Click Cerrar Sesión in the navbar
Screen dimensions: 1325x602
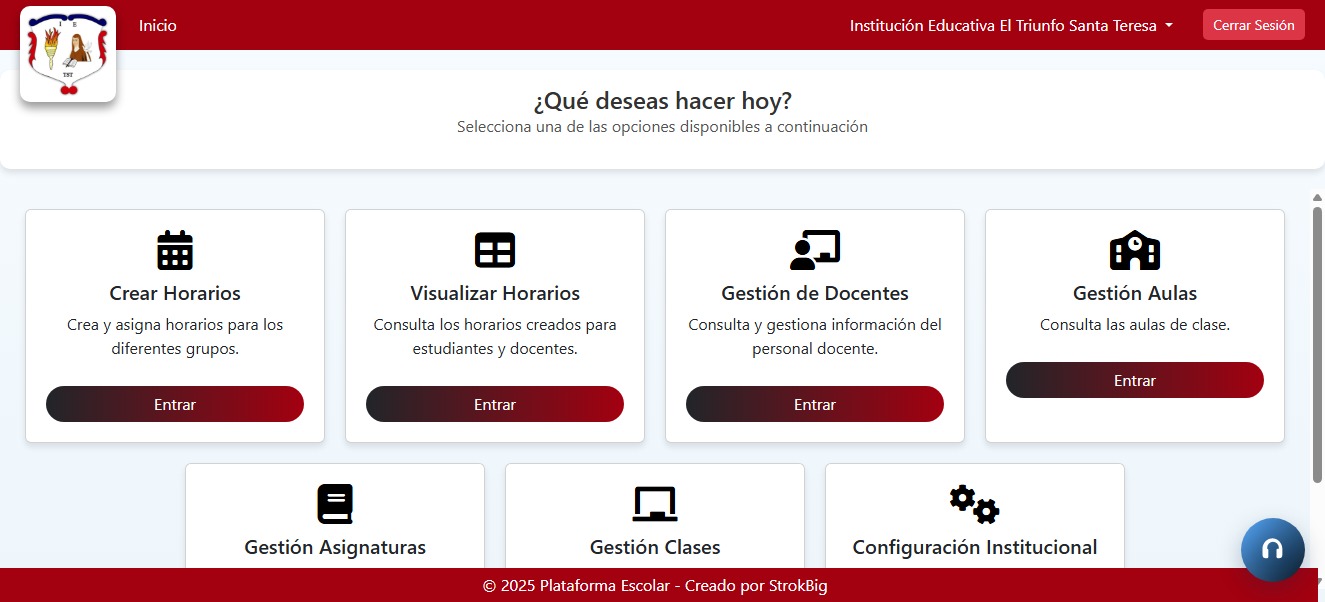(1253, 24)
